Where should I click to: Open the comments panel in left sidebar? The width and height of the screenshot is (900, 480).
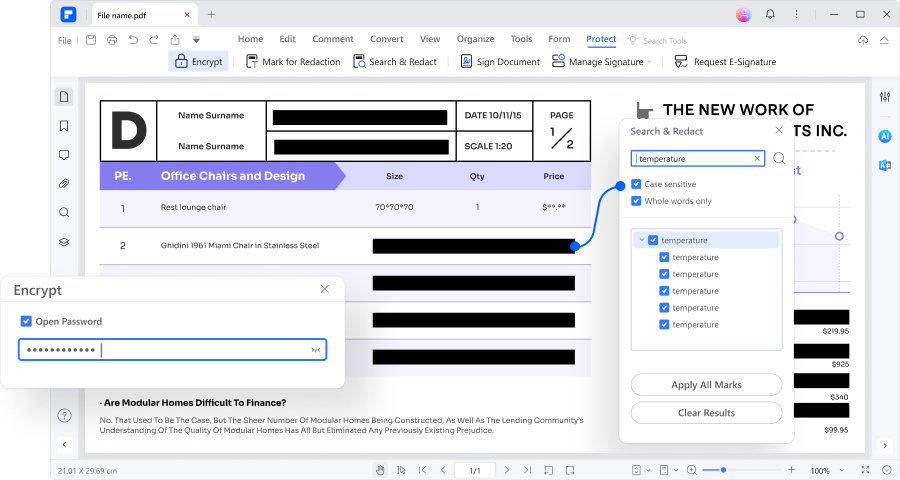tap(64, 155)
